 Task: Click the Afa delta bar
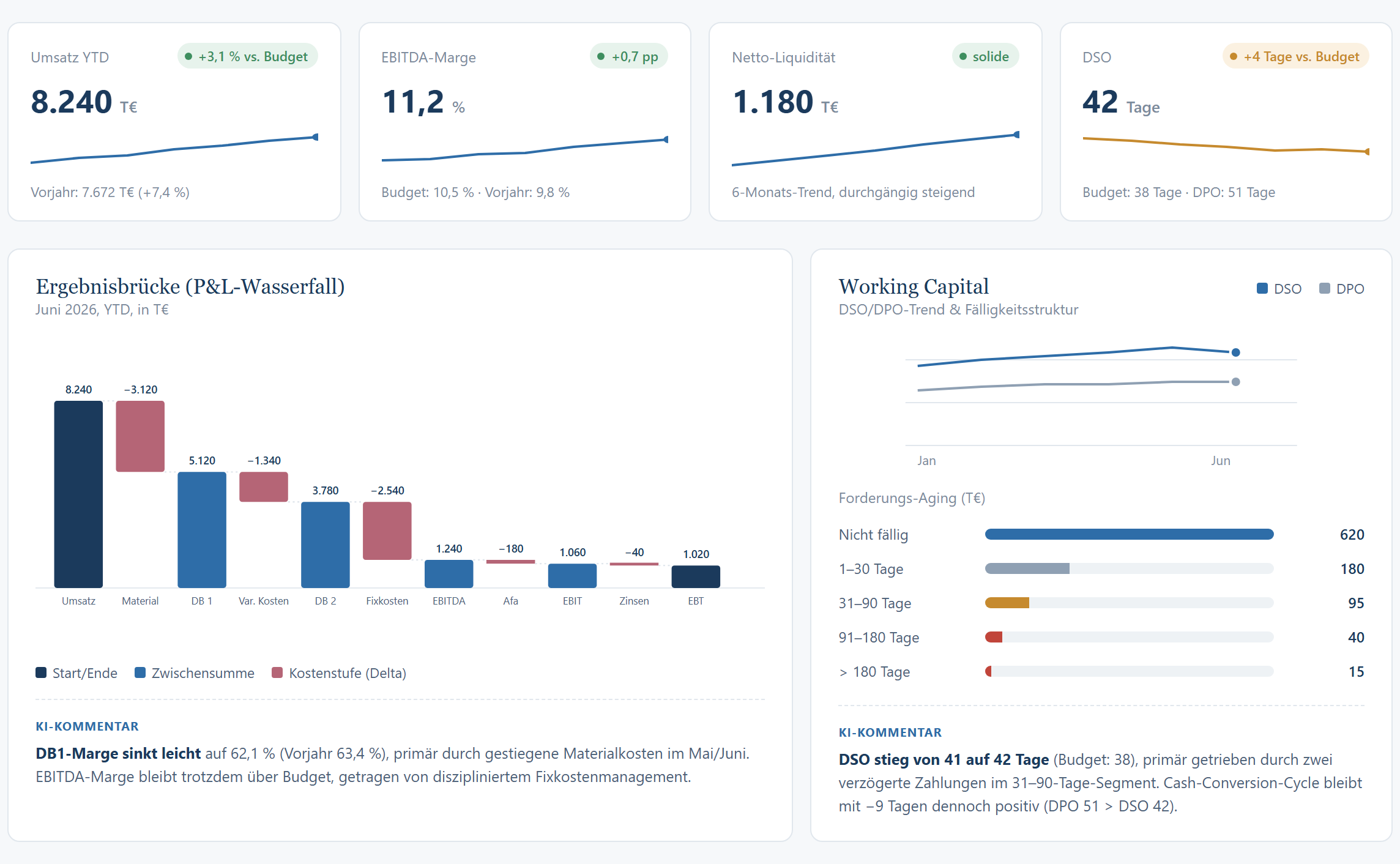point(511,562)
